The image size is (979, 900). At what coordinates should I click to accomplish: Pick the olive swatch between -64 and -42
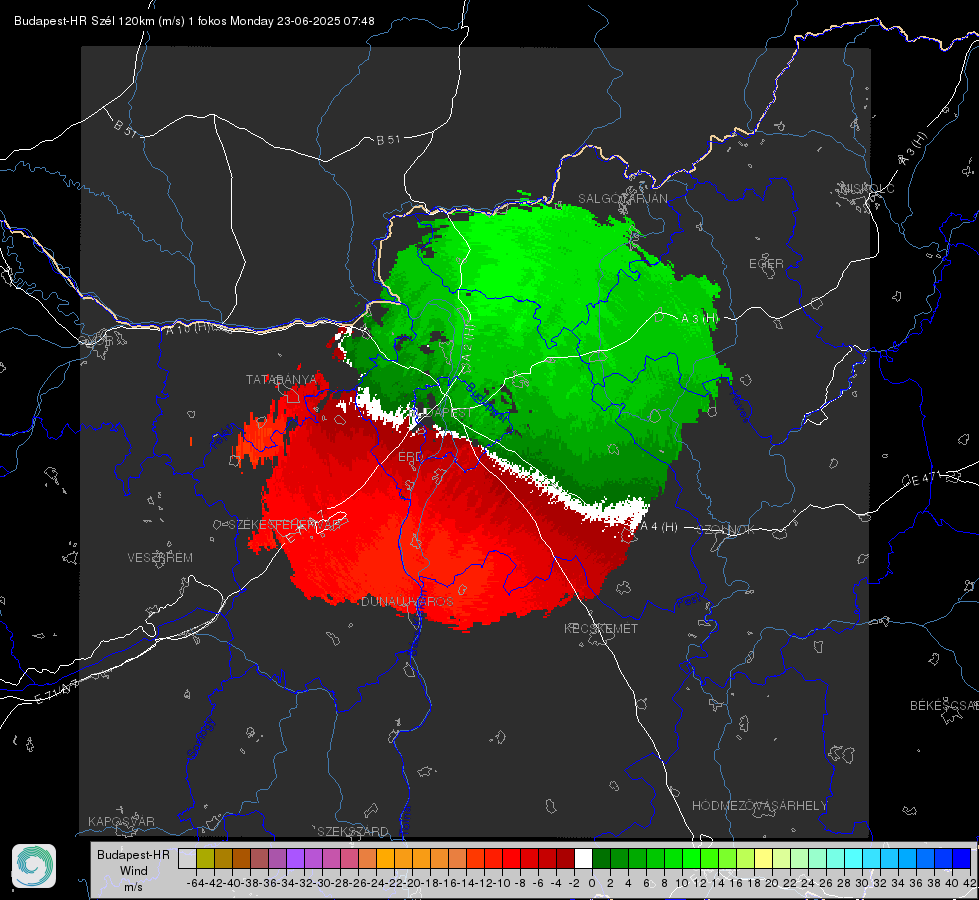205,859
